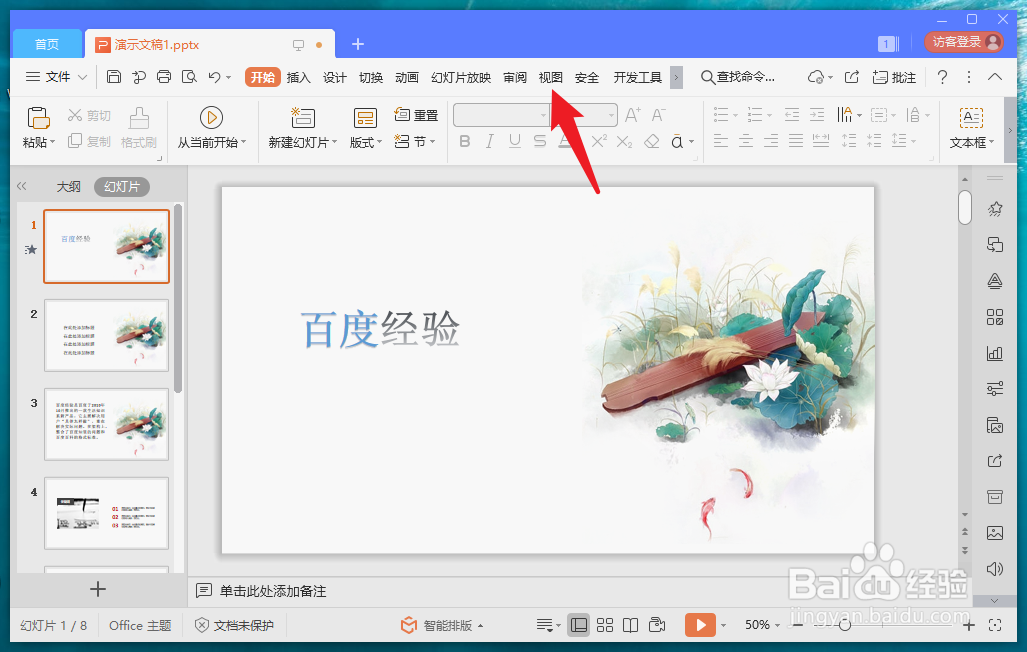Open the sidebar image gallery icon
1027x652 pixels.
pyautogui.click(x=995, y=533)
